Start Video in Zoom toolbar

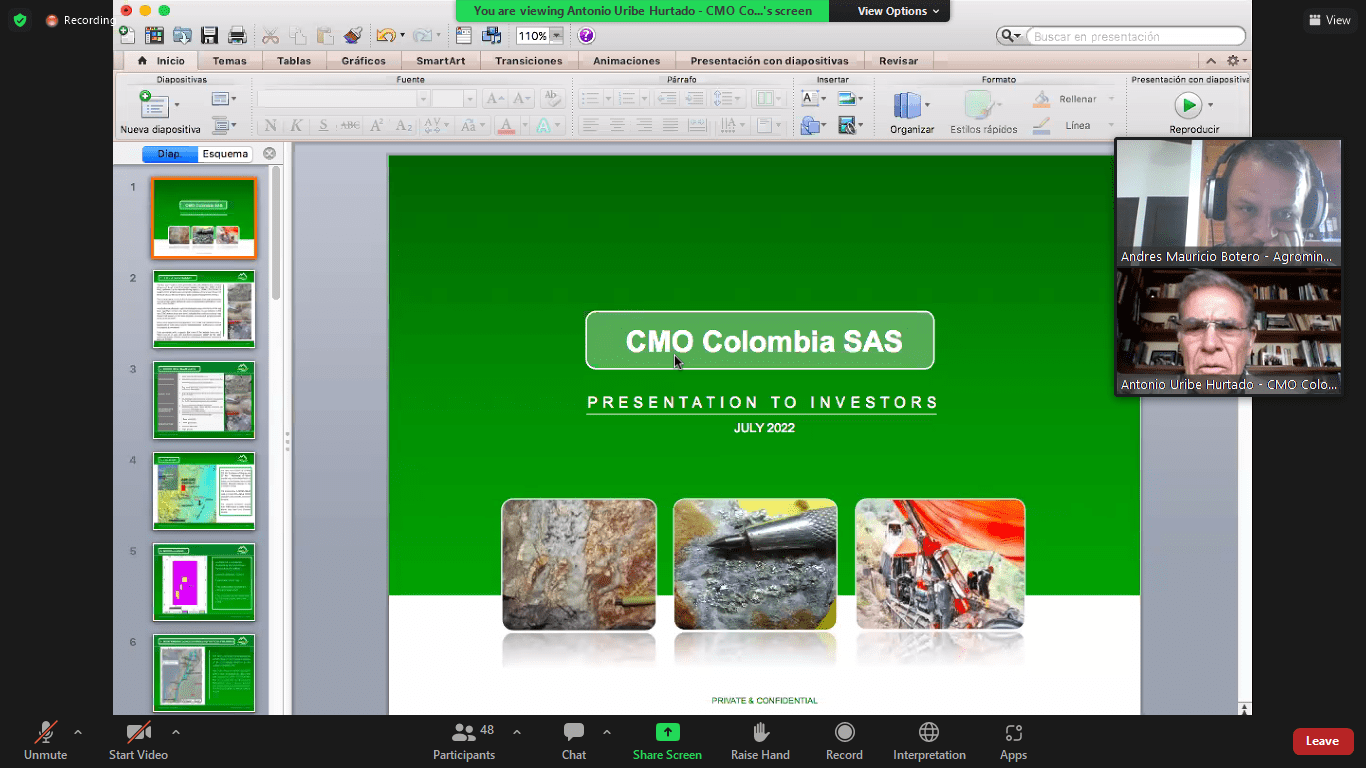click(138, 742)
